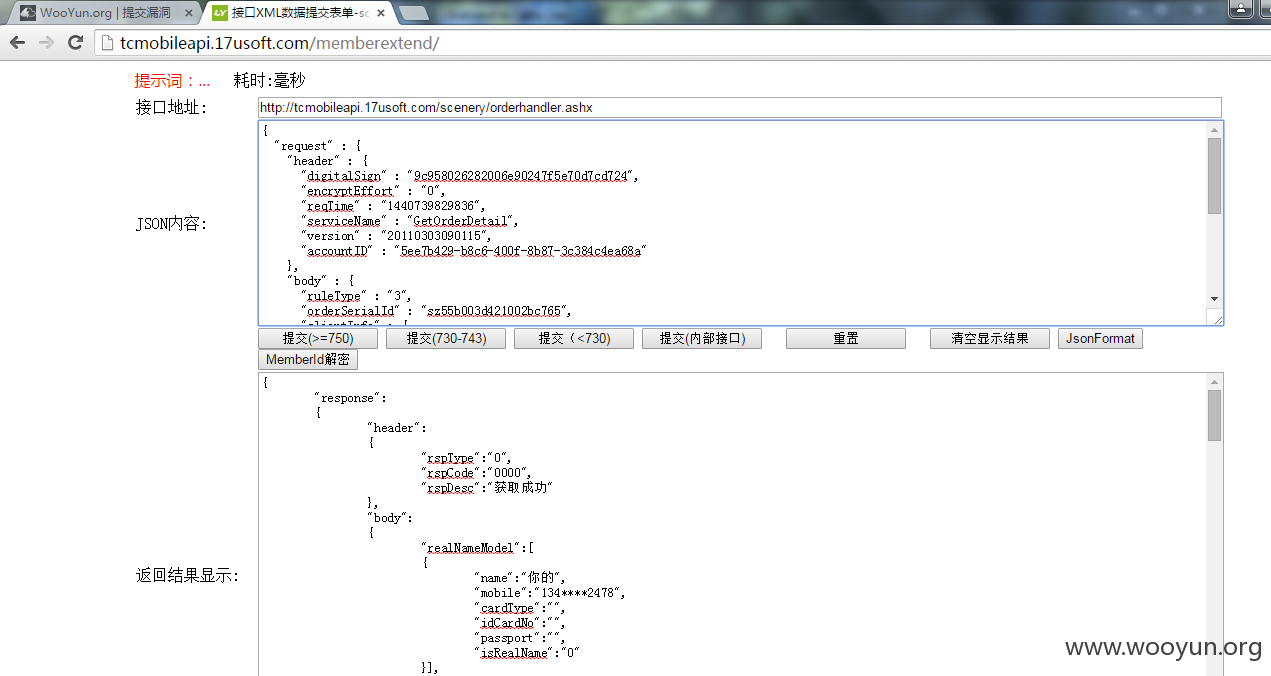Click the 提交(730-743) button
This screenshot has width=1271, height=676.
coord(446,339)
